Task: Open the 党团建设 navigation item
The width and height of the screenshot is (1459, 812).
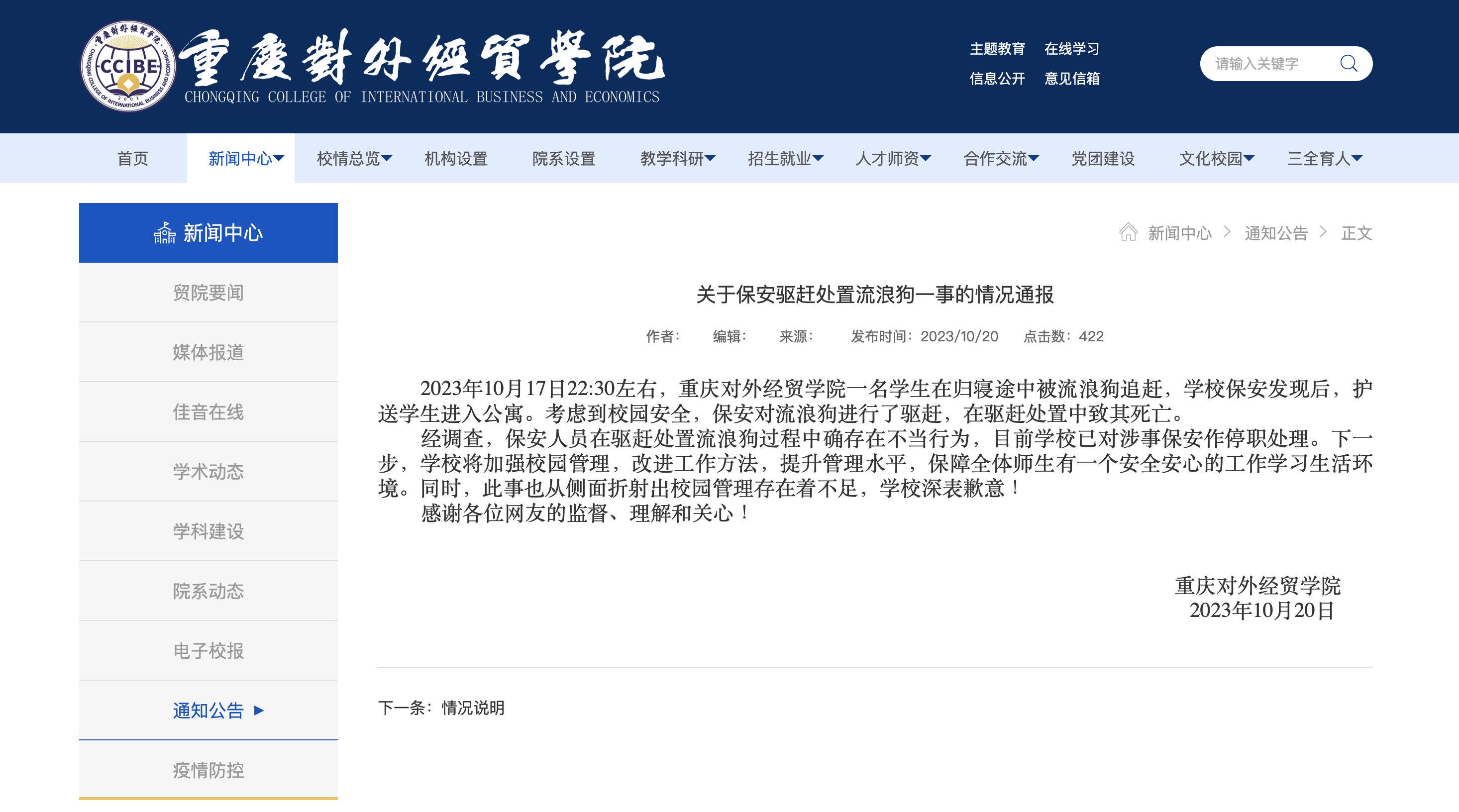Action: point(1103,158)
